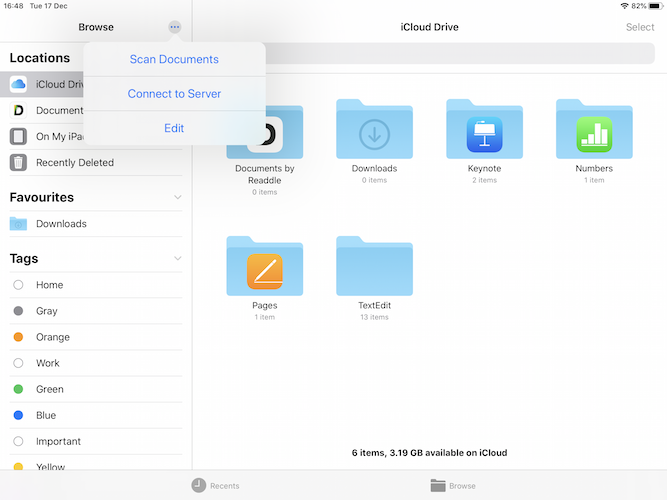Select the Important tag circle
The height and width of the screenshot is (500, 667).
18,441
